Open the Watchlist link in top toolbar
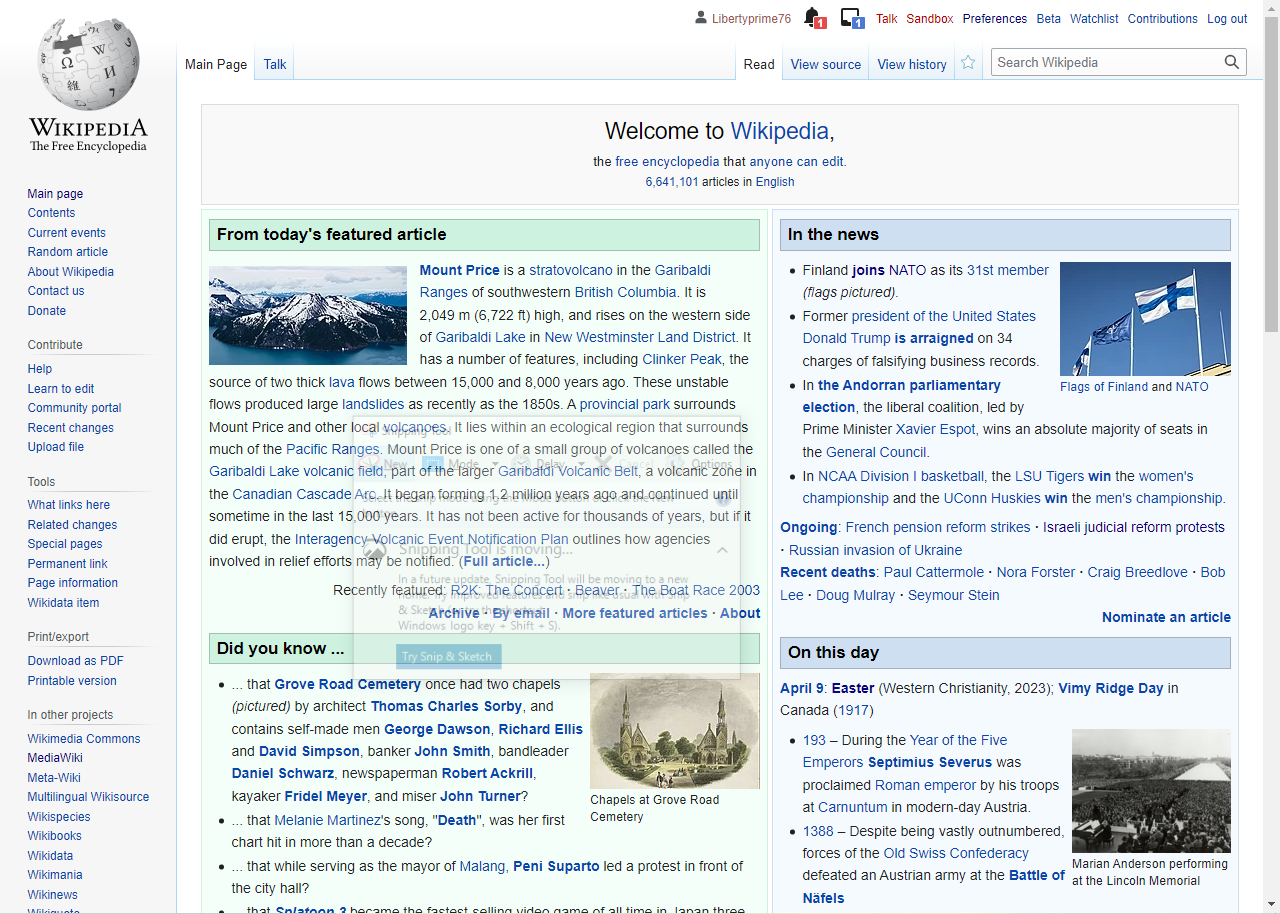Image resolution: width=1280 pixels, height=914 pixels. 1094,19
